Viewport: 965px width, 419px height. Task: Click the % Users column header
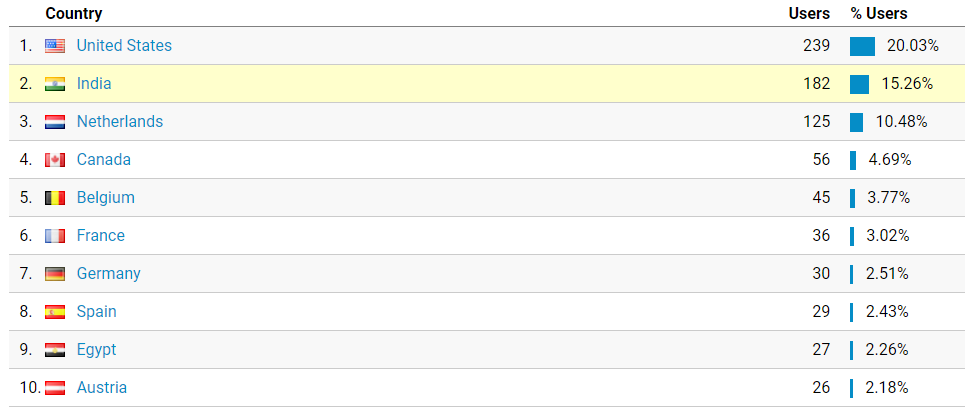pos(879,14)
